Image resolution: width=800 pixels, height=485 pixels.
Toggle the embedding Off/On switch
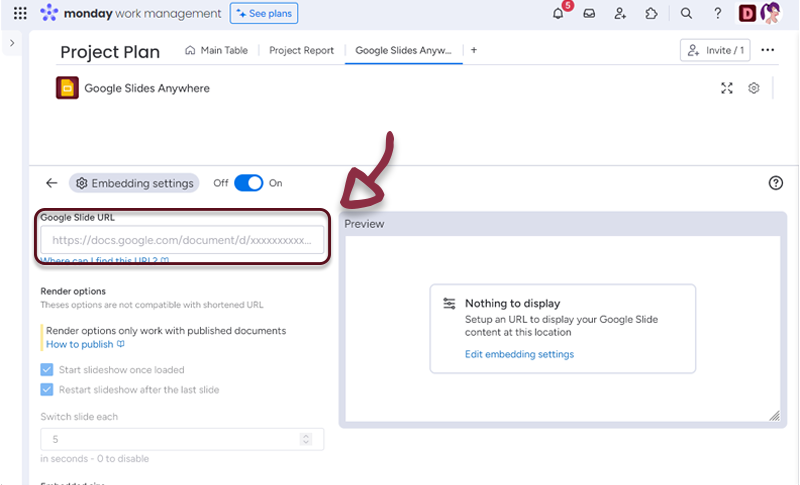[248, 183]
